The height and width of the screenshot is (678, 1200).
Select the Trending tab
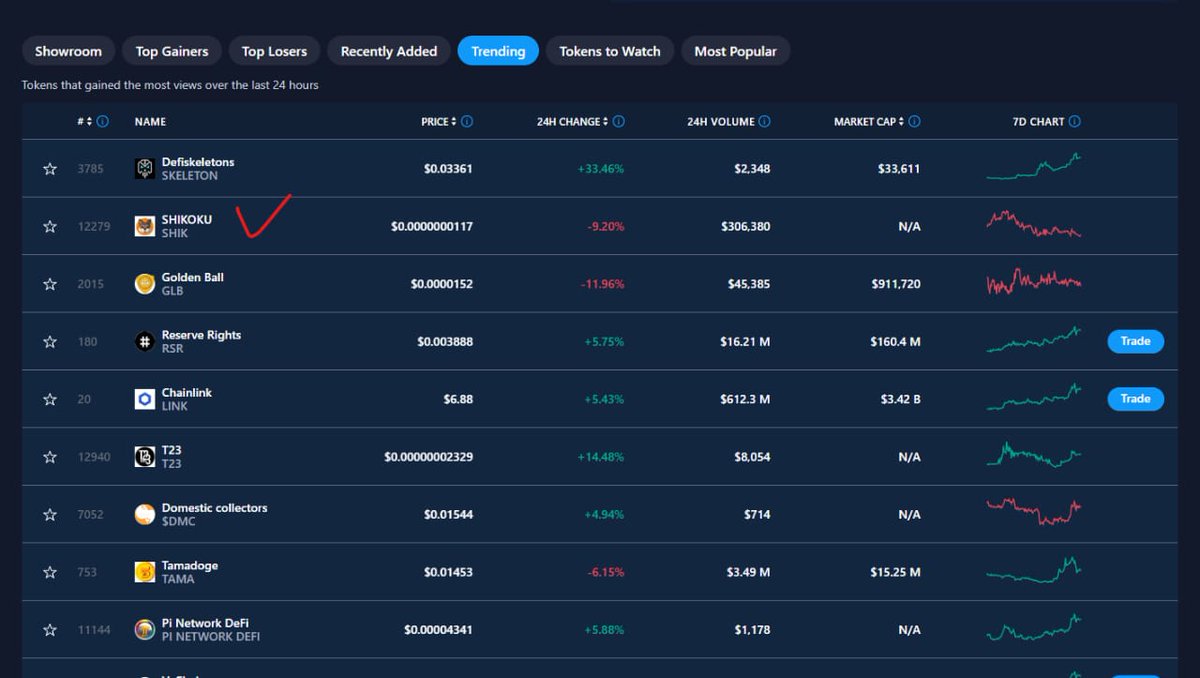[498, 51]
